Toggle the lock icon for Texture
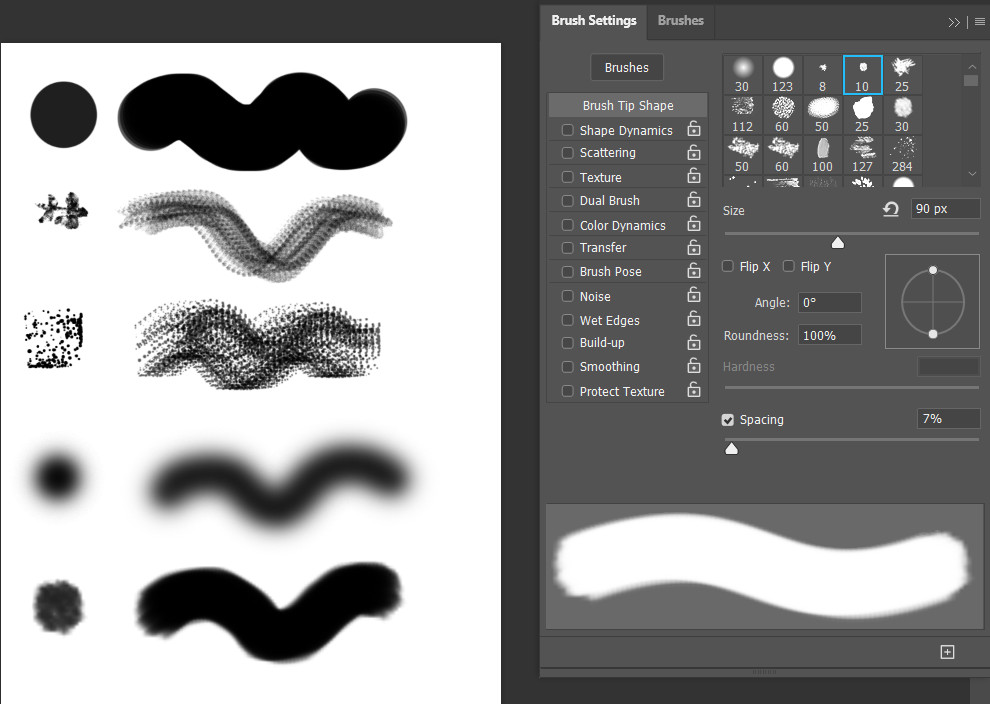This screenshot has width=990, height=704. 693,177
